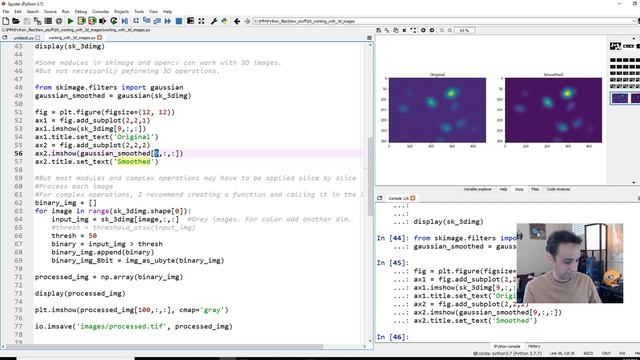
Task: Remove the current plot with X
Action: point(404,30)
